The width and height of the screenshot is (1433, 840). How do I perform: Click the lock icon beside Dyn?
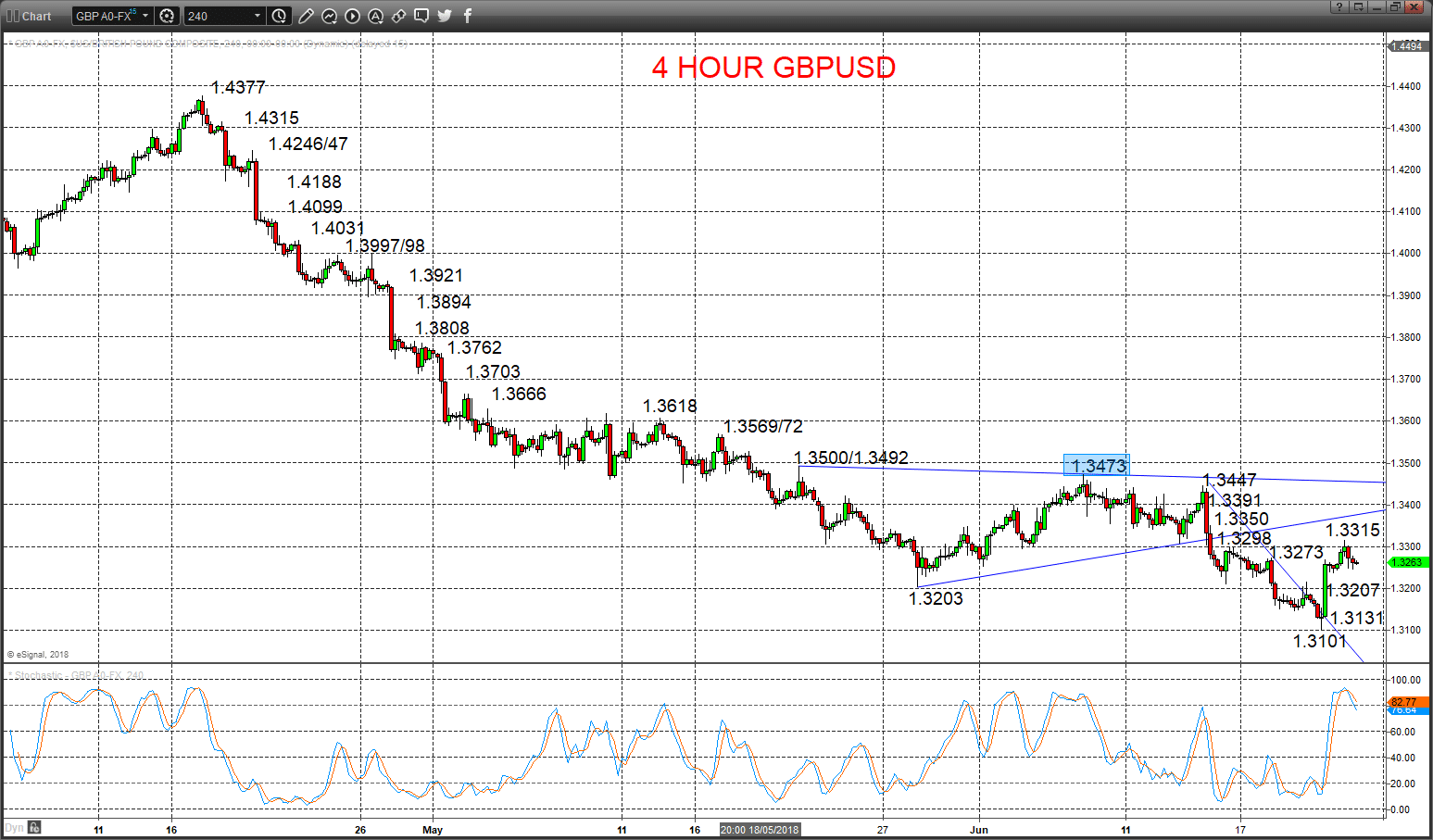pyautogui.click(x=34, y=827)
